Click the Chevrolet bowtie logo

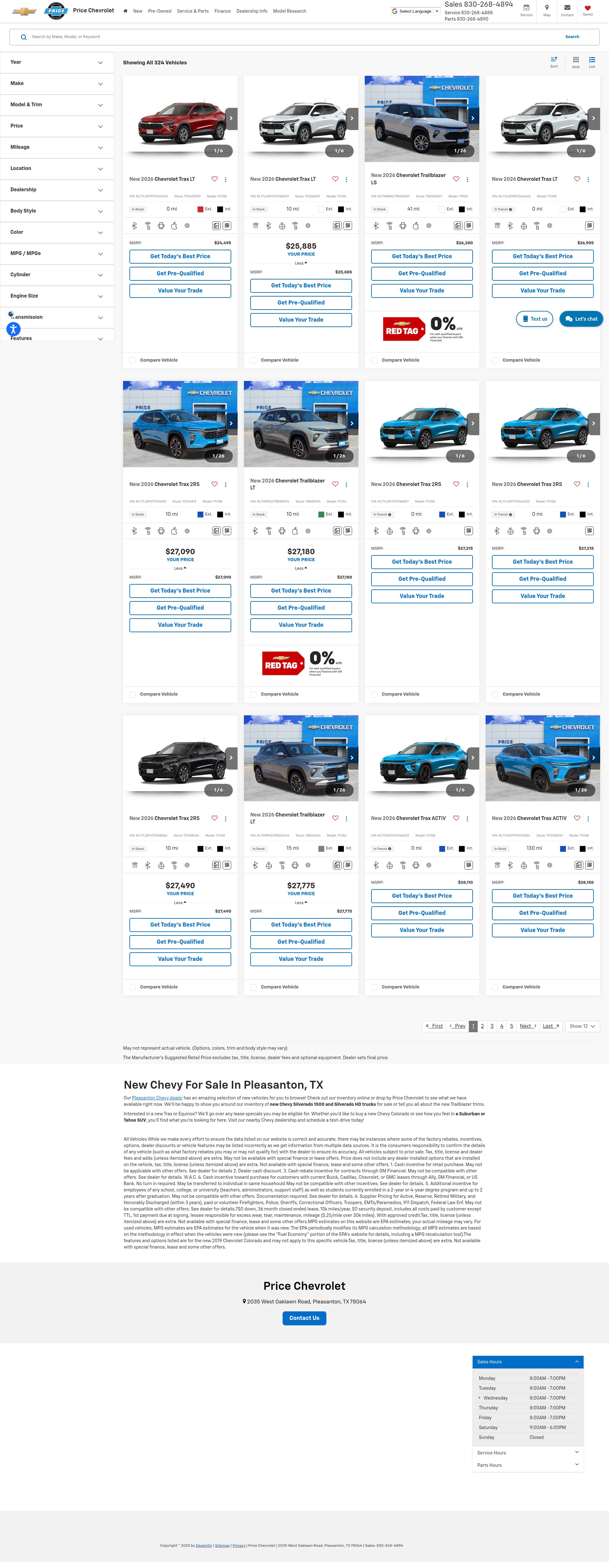24,11
